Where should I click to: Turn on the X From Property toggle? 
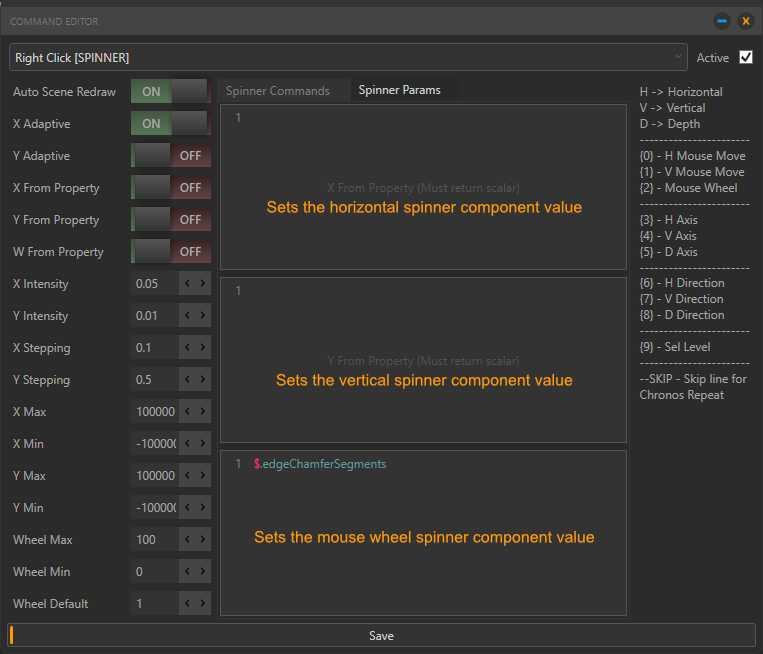coord(170,188)
